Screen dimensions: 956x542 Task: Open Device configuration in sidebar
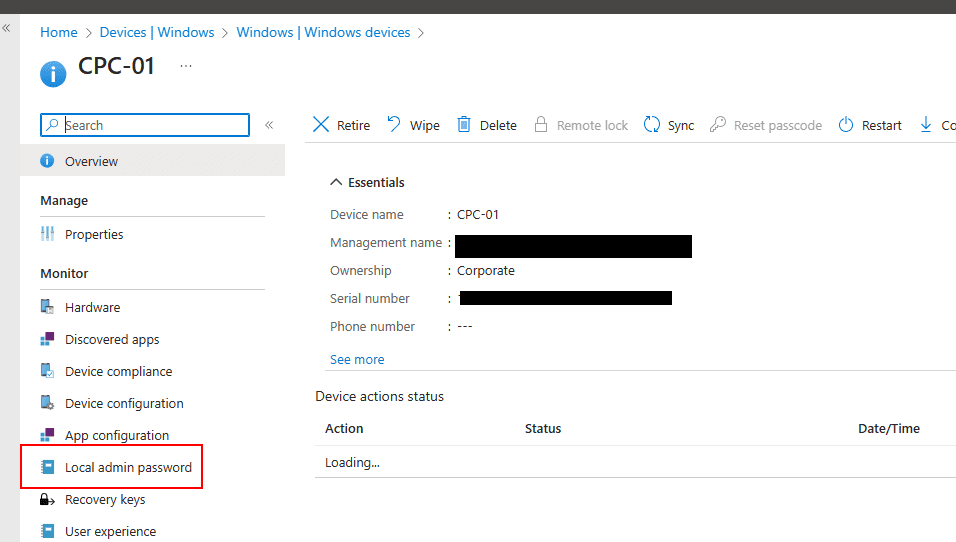(x=124, y=403)
